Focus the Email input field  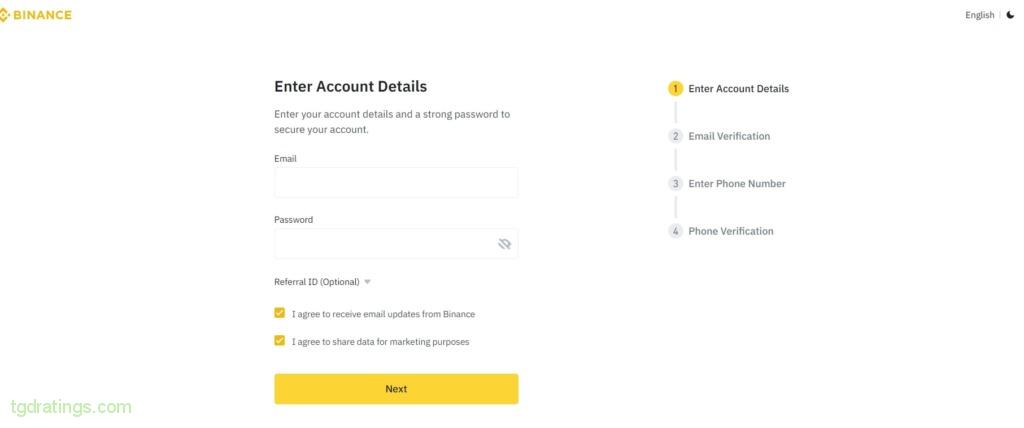(396, 182)
